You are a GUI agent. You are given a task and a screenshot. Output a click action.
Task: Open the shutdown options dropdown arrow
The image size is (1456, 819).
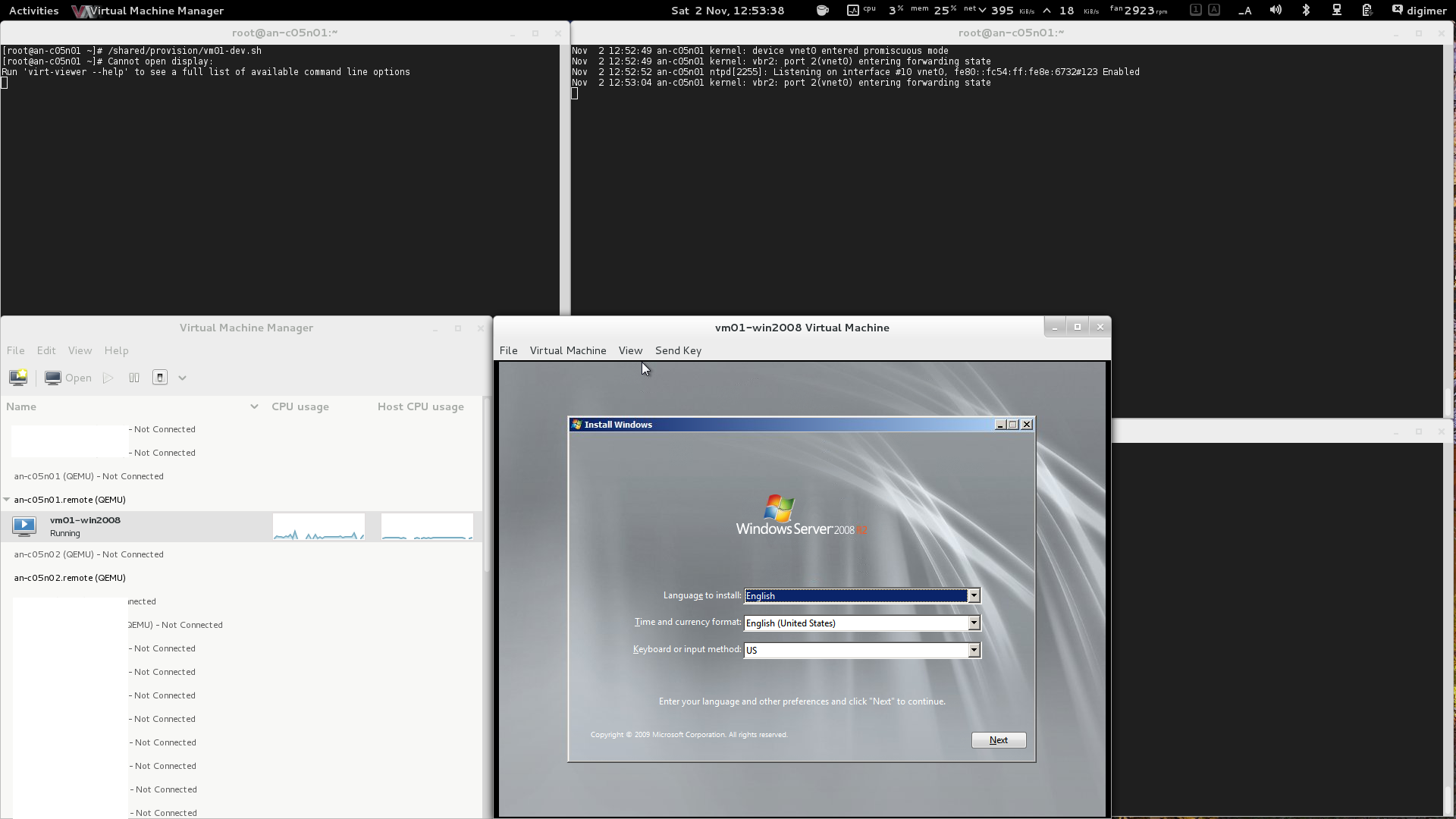click(x=182, y=378)
